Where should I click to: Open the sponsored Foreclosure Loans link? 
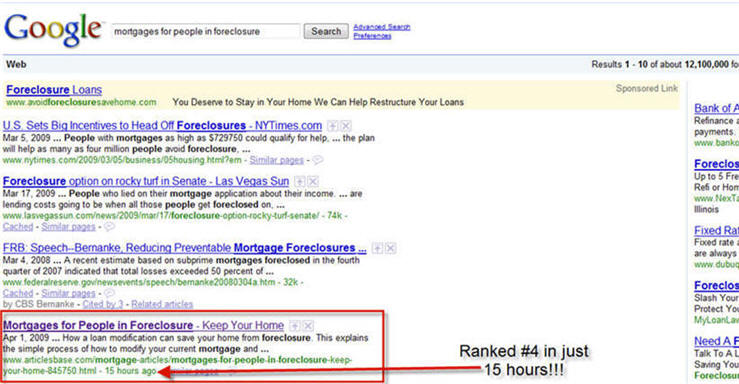(54, 90)
